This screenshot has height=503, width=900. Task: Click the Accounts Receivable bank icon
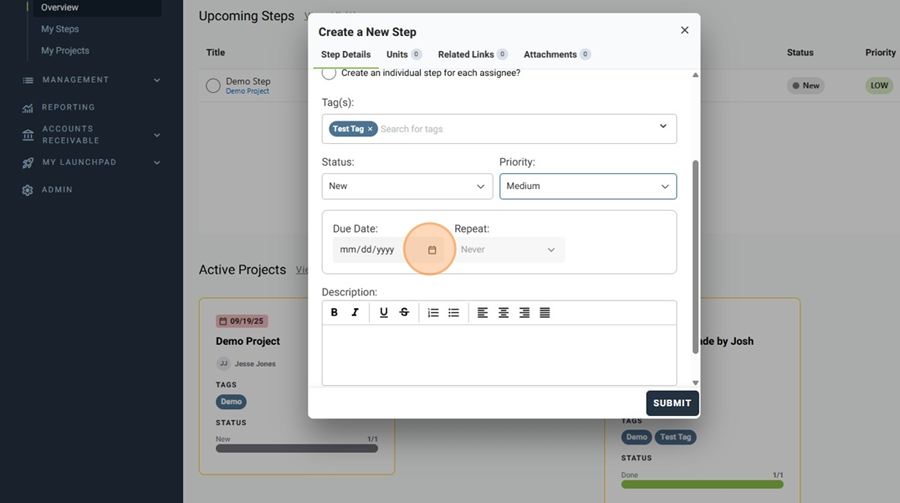[x=28, y=136]
